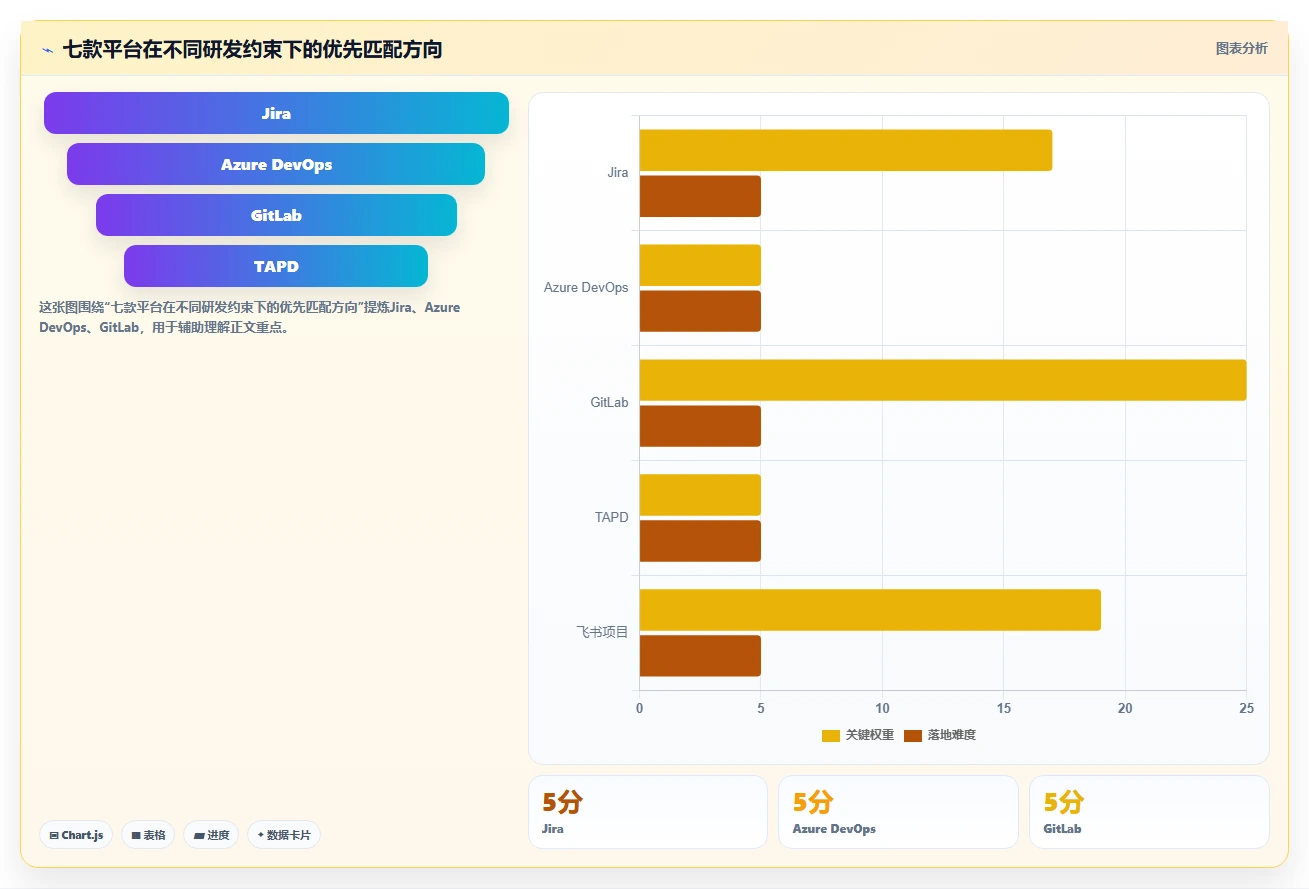1309x889 pixels.
Task: Click the 数据卡片 tag chip
Action: point(284,835)
